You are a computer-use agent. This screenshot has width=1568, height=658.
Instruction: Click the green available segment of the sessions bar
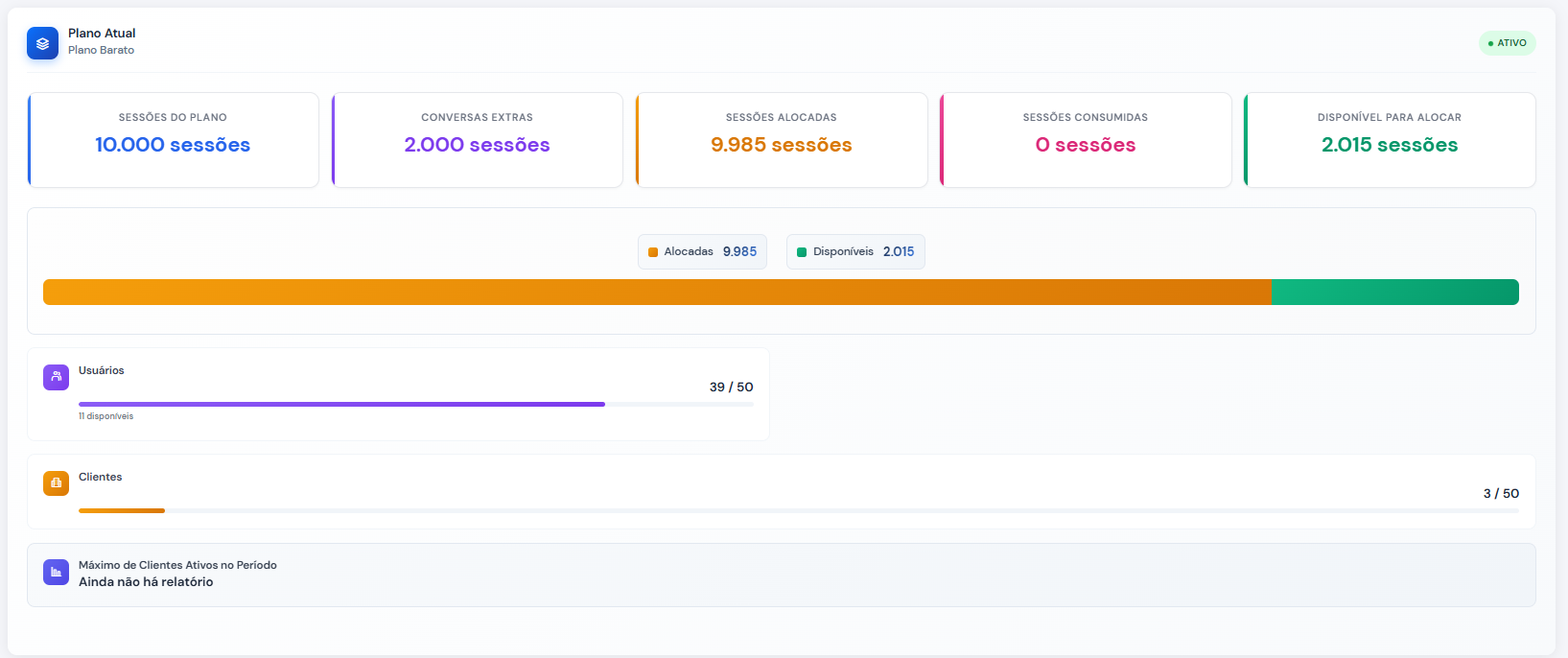point(1394,292)
